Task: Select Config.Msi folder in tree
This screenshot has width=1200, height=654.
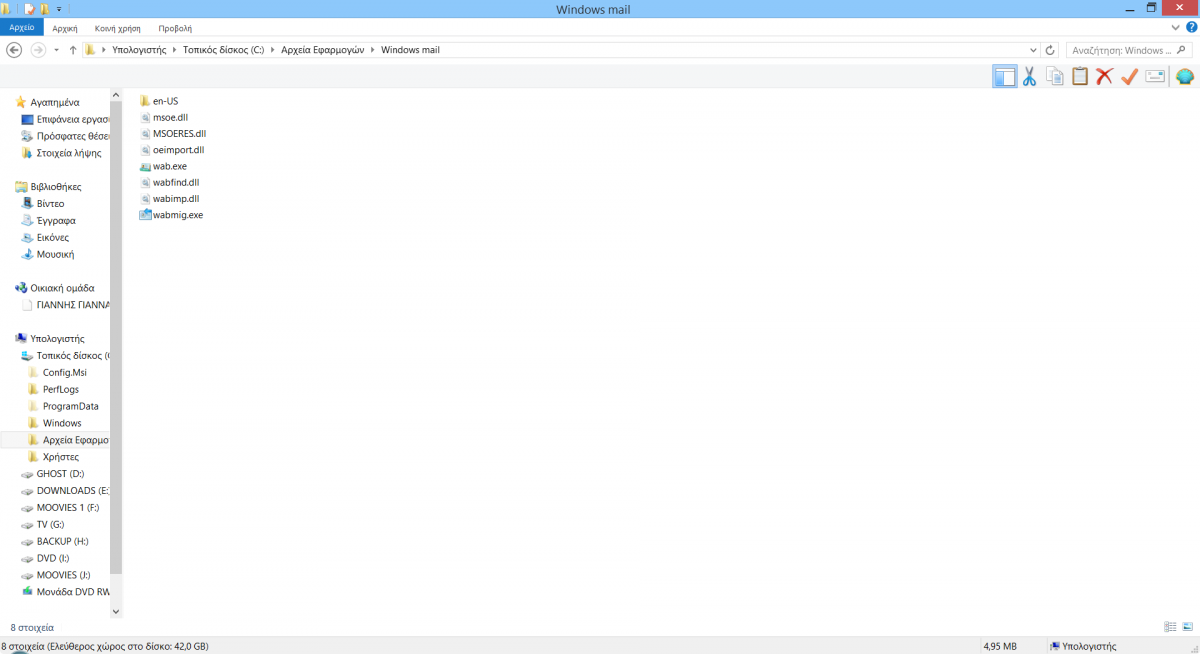Action: 58,372
